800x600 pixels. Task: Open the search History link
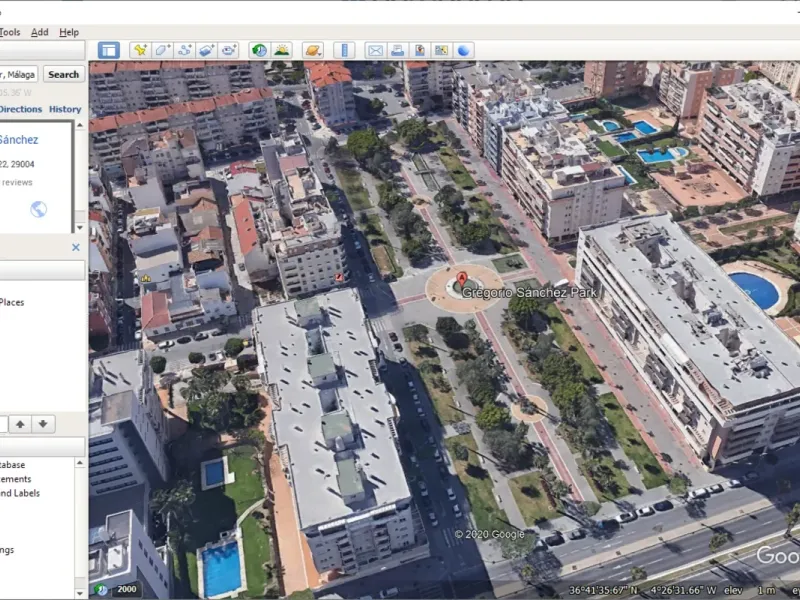click(65, 109)
